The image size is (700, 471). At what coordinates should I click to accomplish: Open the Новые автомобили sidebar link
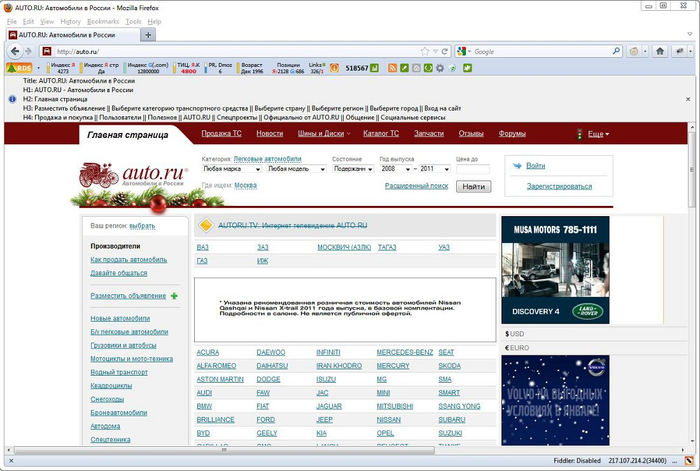(x=120, y=318)
